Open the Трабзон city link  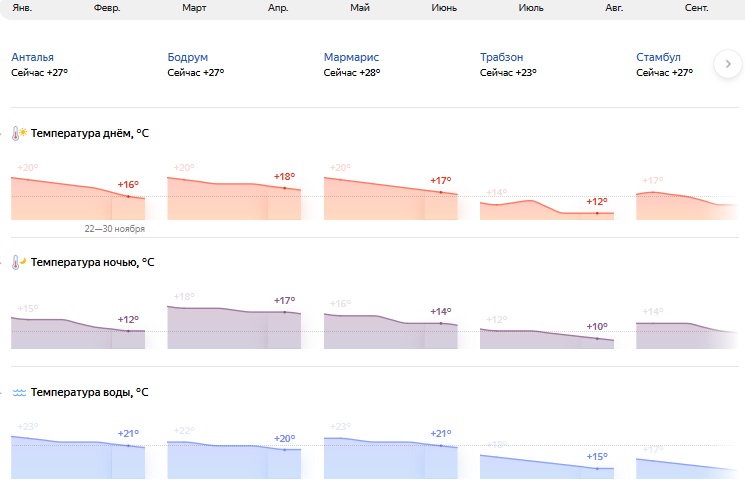(x=502, y=57)
